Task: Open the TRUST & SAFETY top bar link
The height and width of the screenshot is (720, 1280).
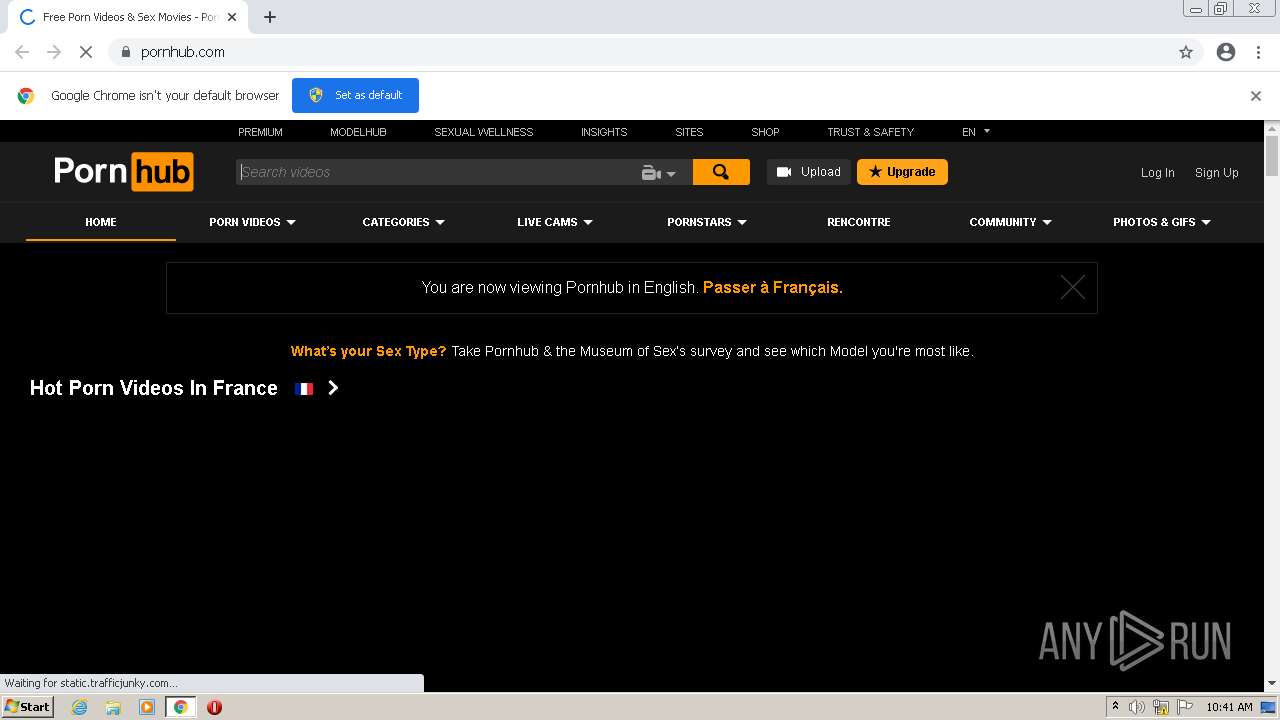Action: tap(870, 132)
